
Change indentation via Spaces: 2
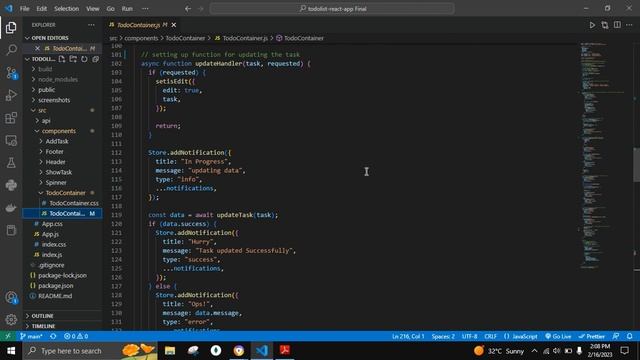443,336
